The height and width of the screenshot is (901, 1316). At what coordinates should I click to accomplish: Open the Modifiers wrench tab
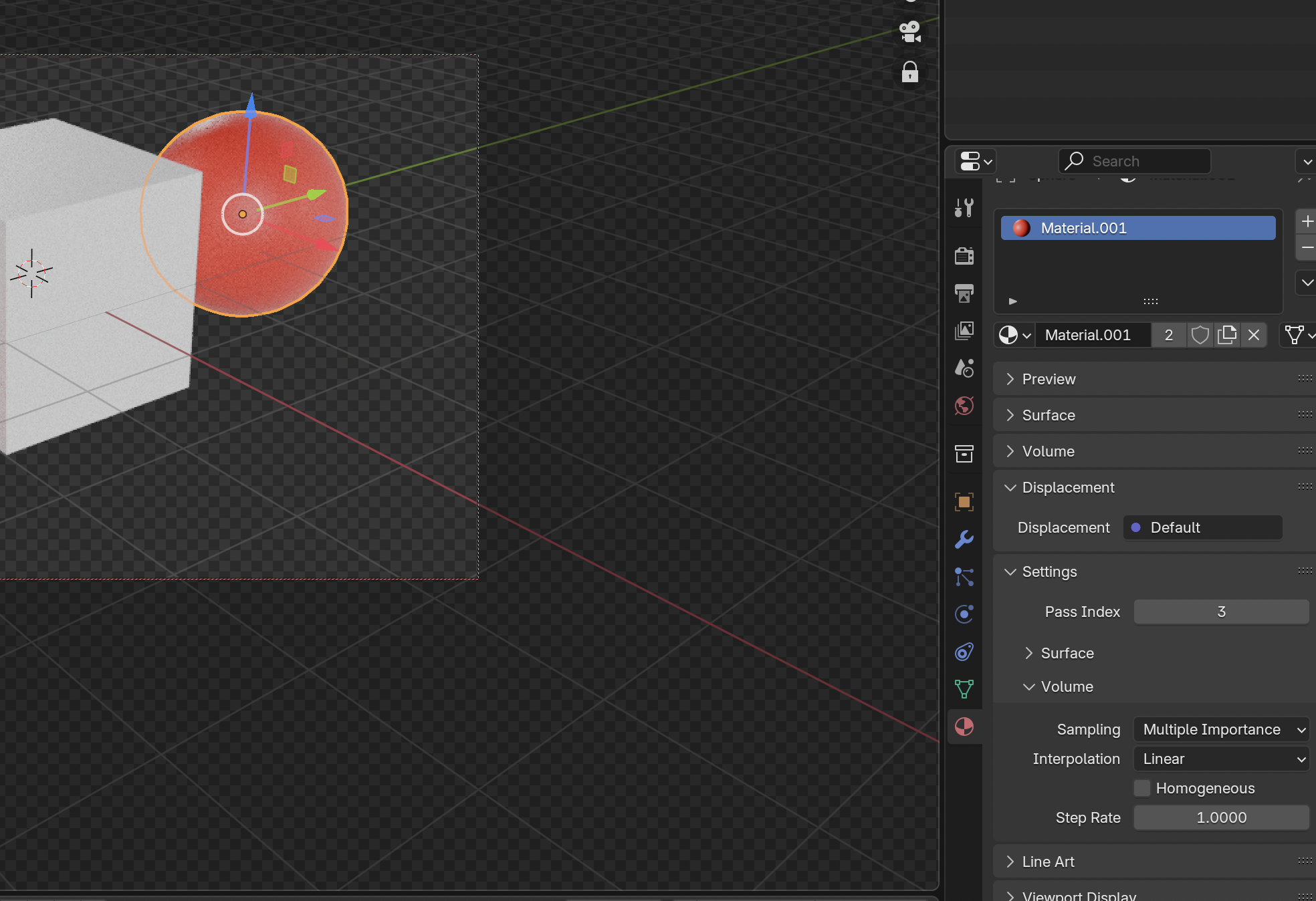click(x=964, y=539)
